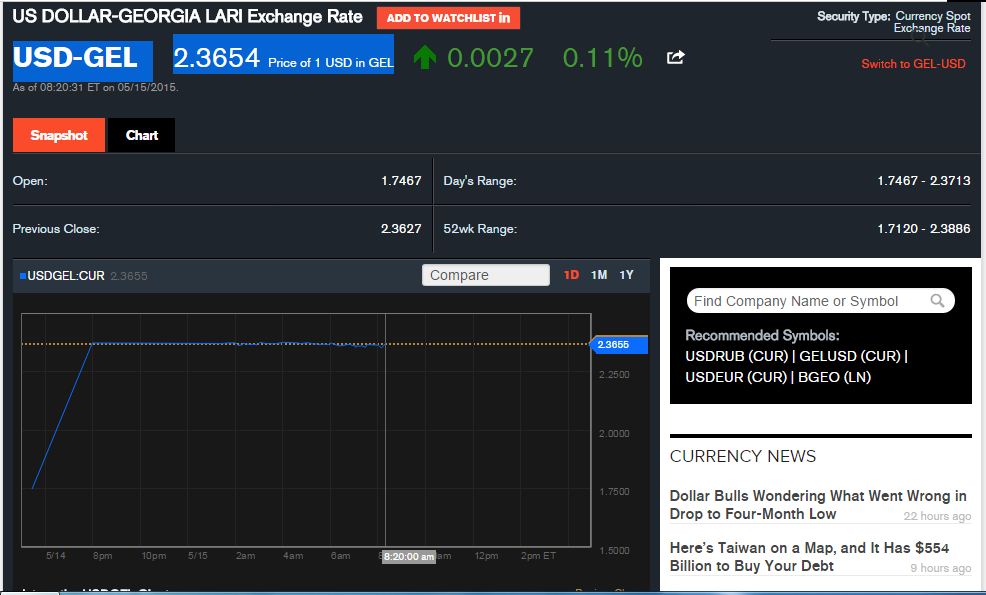Read the Taiwan on a Map news article
Viewport: 986px width, 595px height.
click(809, 556)
